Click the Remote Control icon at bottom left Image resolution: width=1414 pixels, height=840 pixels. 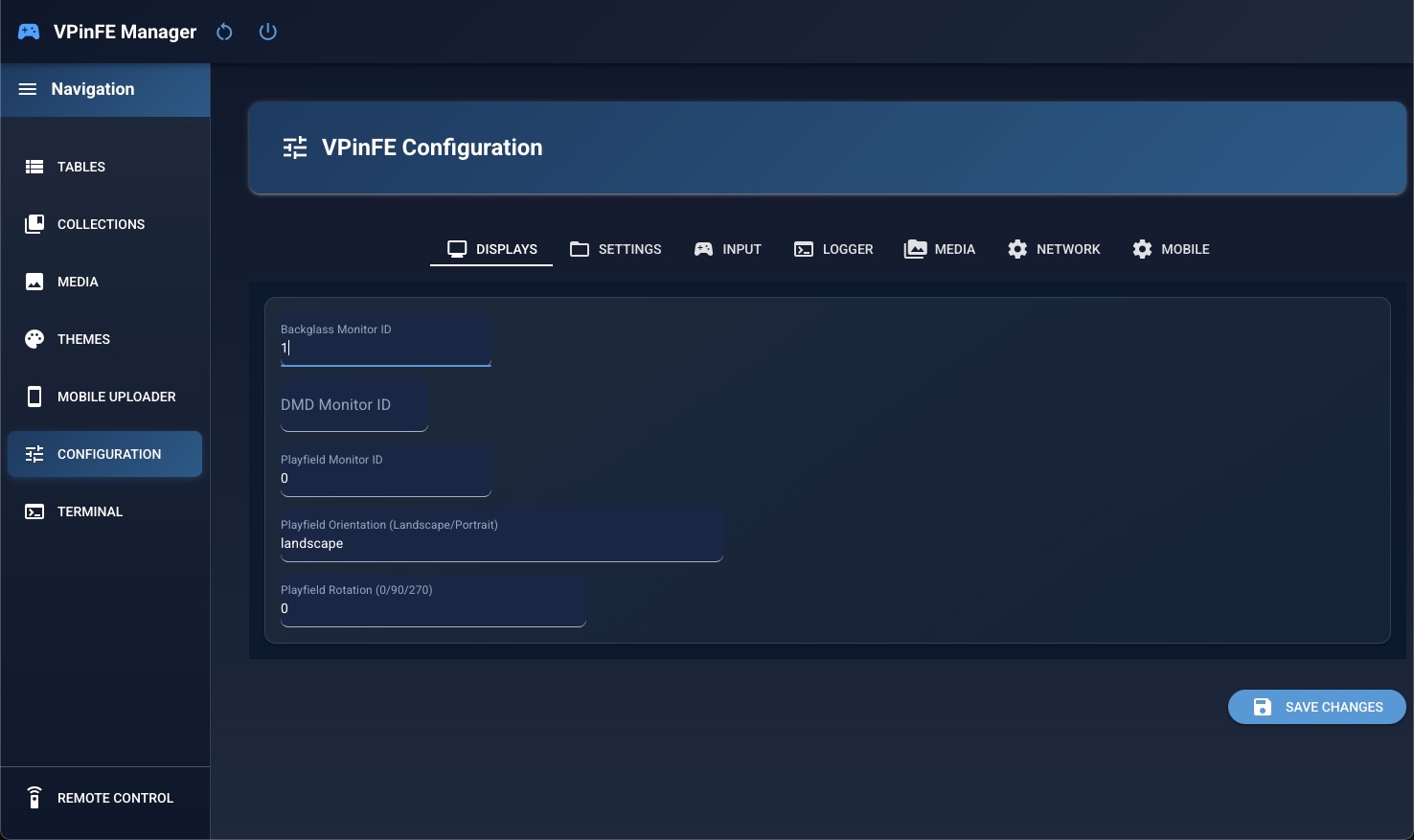pyautogui.click(x=34, y=797)
